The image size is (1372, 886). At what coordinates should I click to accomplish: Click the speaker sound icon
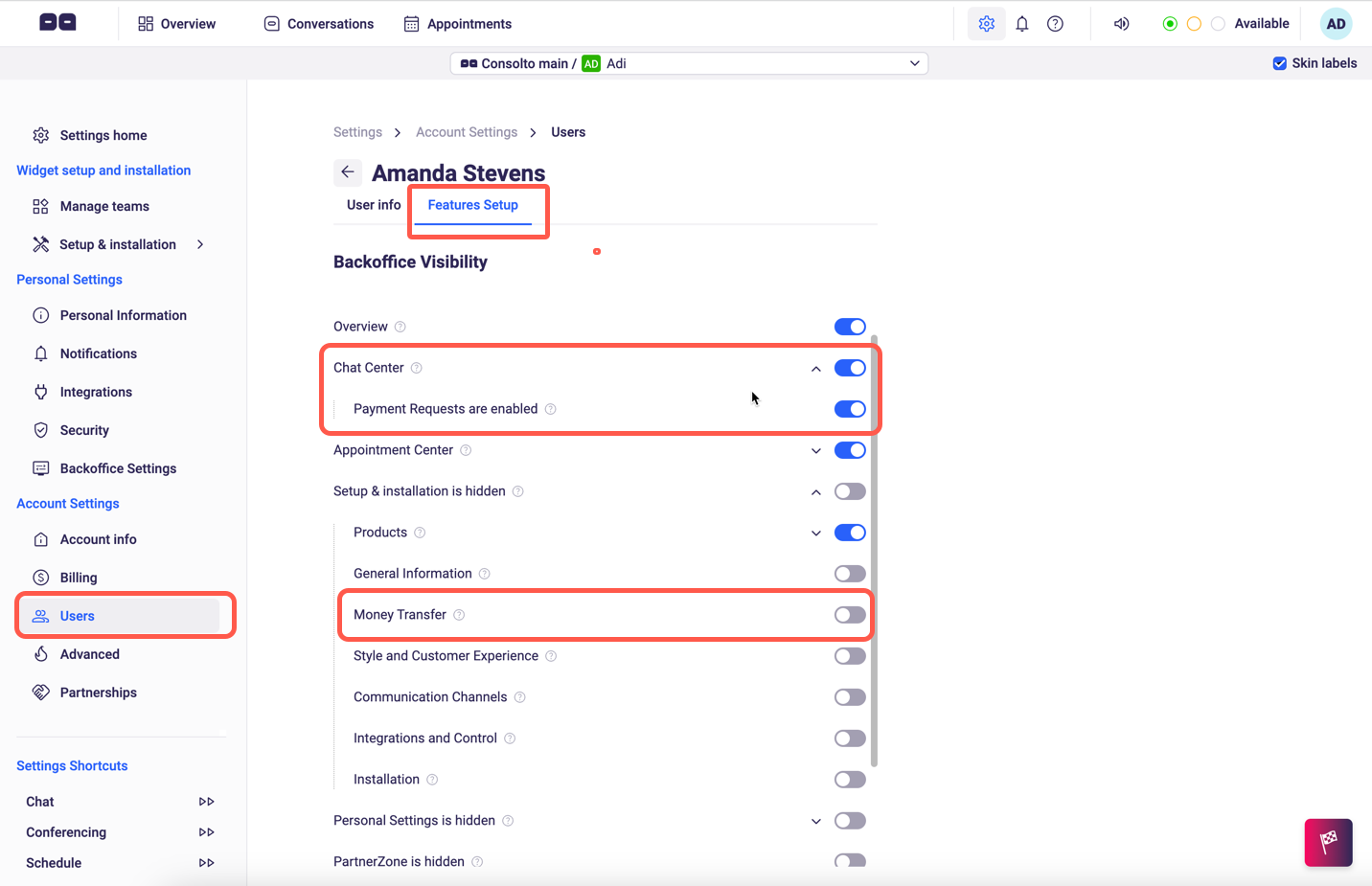[1122, 24]
